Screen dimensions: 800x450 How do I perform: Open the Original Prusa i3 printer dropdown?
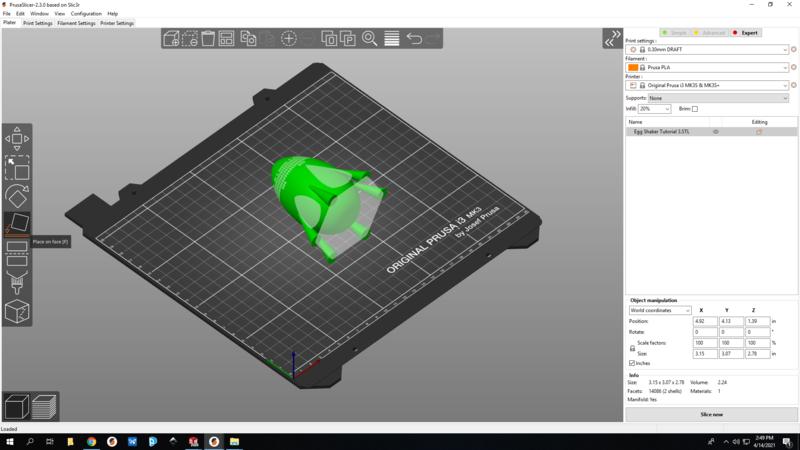pos(707,85)
